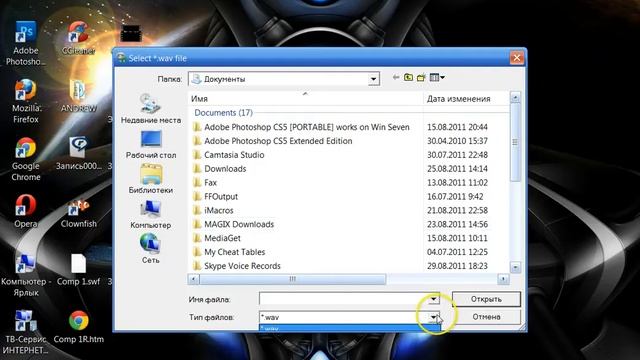The height and width of the screenshot is (360, 640).
Task: Open the view menu icon in dialog
Action: tap(437, 77)
